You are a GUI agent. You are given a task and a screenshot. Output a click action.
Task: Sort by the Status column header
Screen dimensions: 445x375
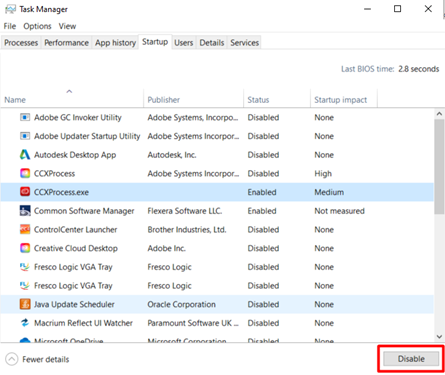[x=277, y=98]
